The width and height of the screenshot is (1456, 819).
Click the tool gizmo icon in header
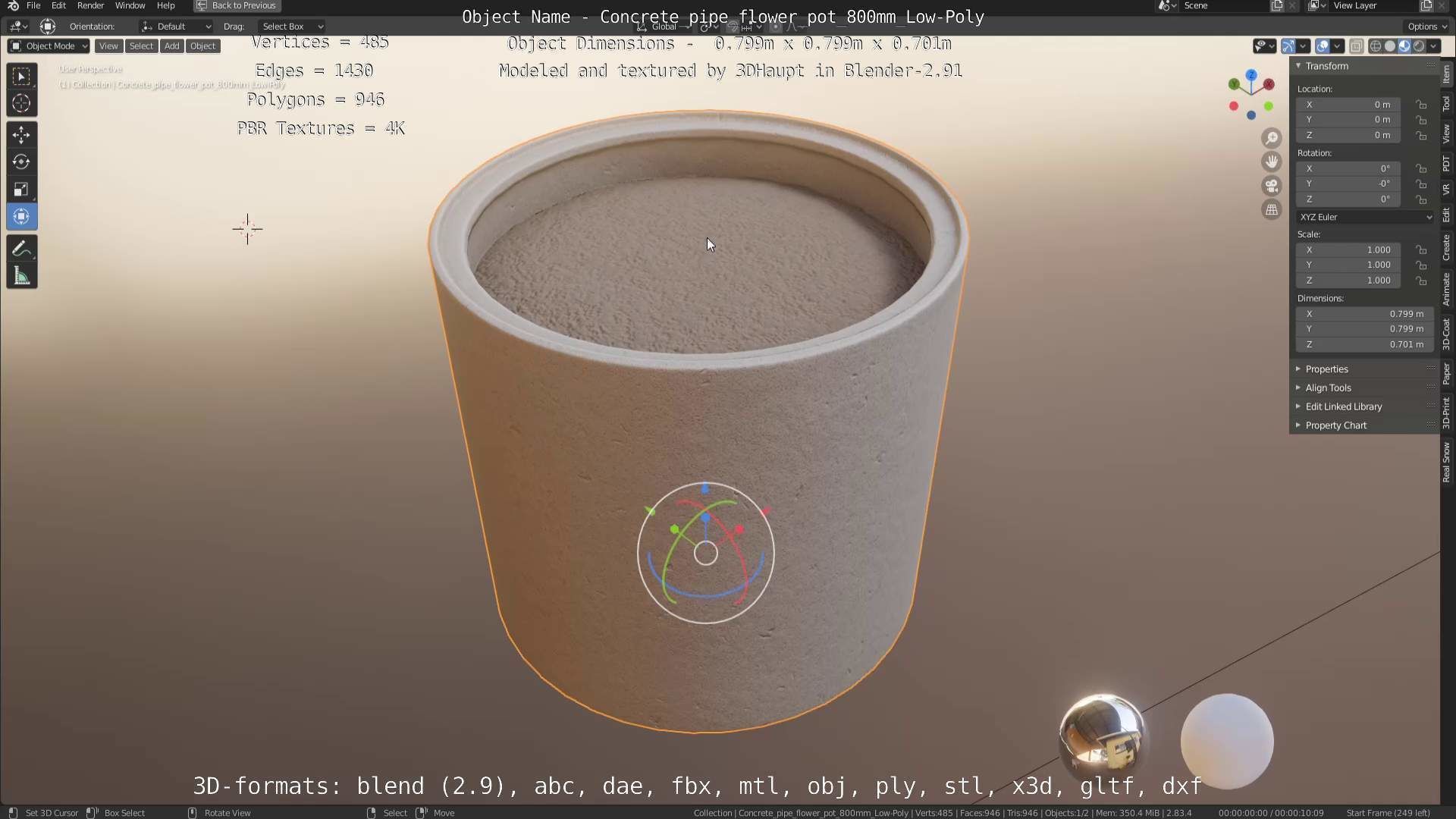pyautogui.click(x=48, y=27)
